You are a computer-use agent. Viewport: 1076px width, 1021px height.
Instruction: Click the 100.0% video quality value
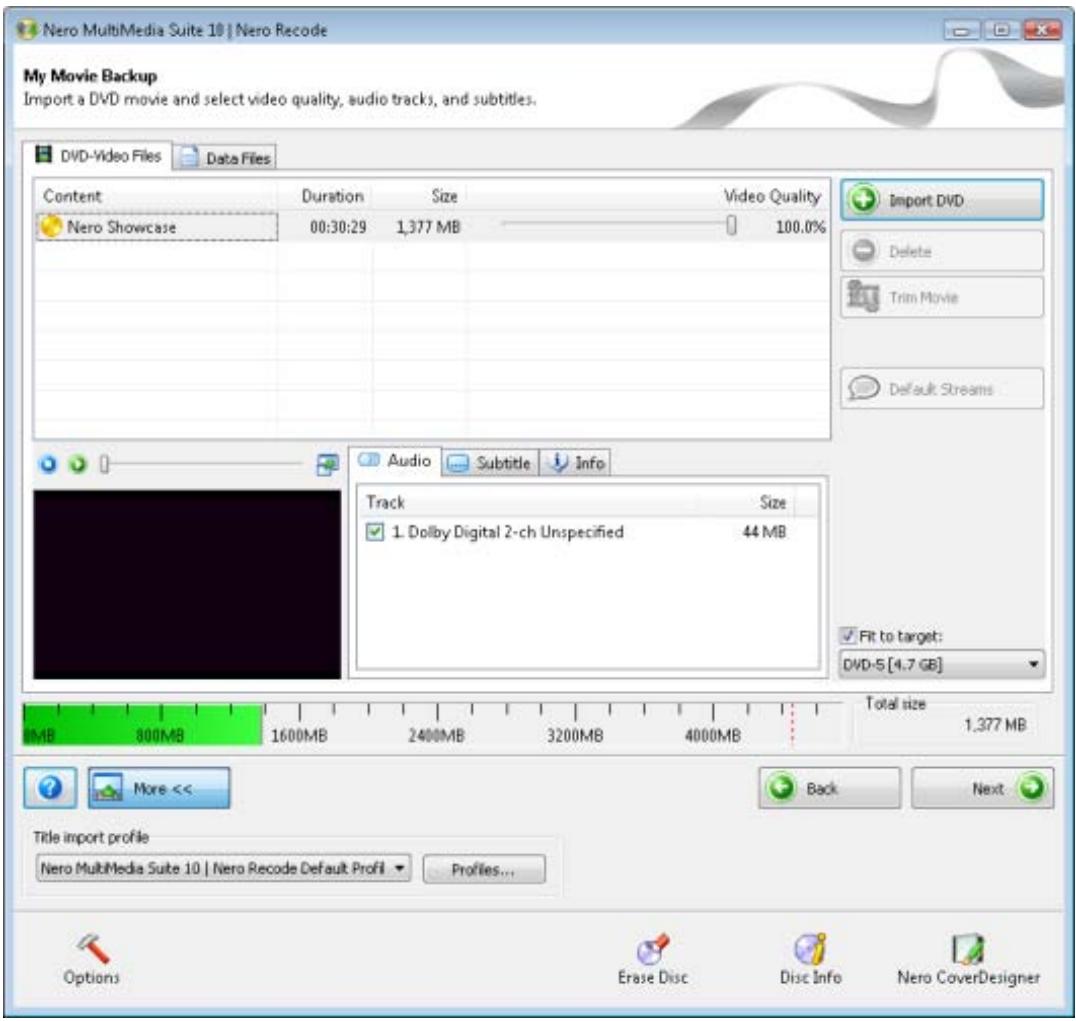point(800,227)
